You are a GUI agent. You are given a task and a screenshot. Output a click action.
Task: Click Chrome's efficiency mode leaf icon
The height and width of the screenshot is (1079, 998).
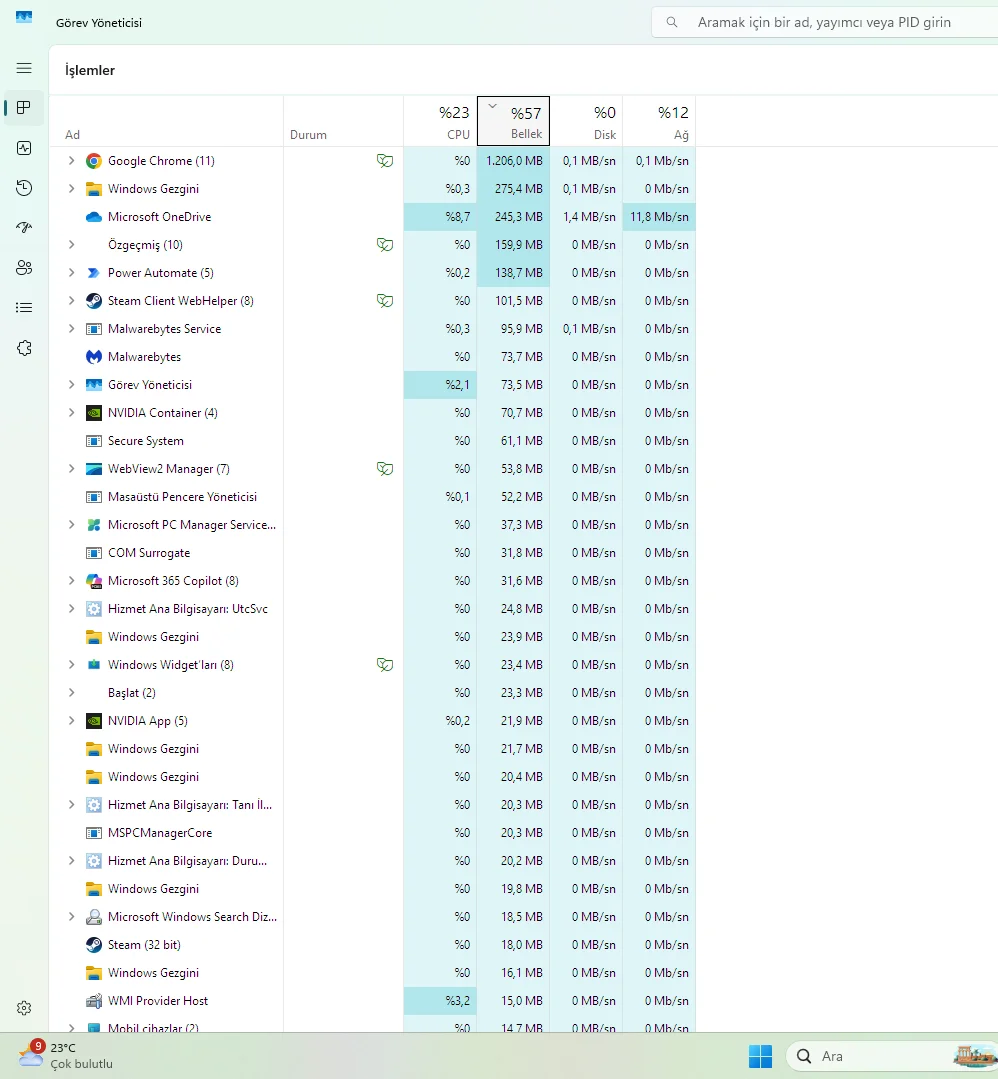coord(385,161)
